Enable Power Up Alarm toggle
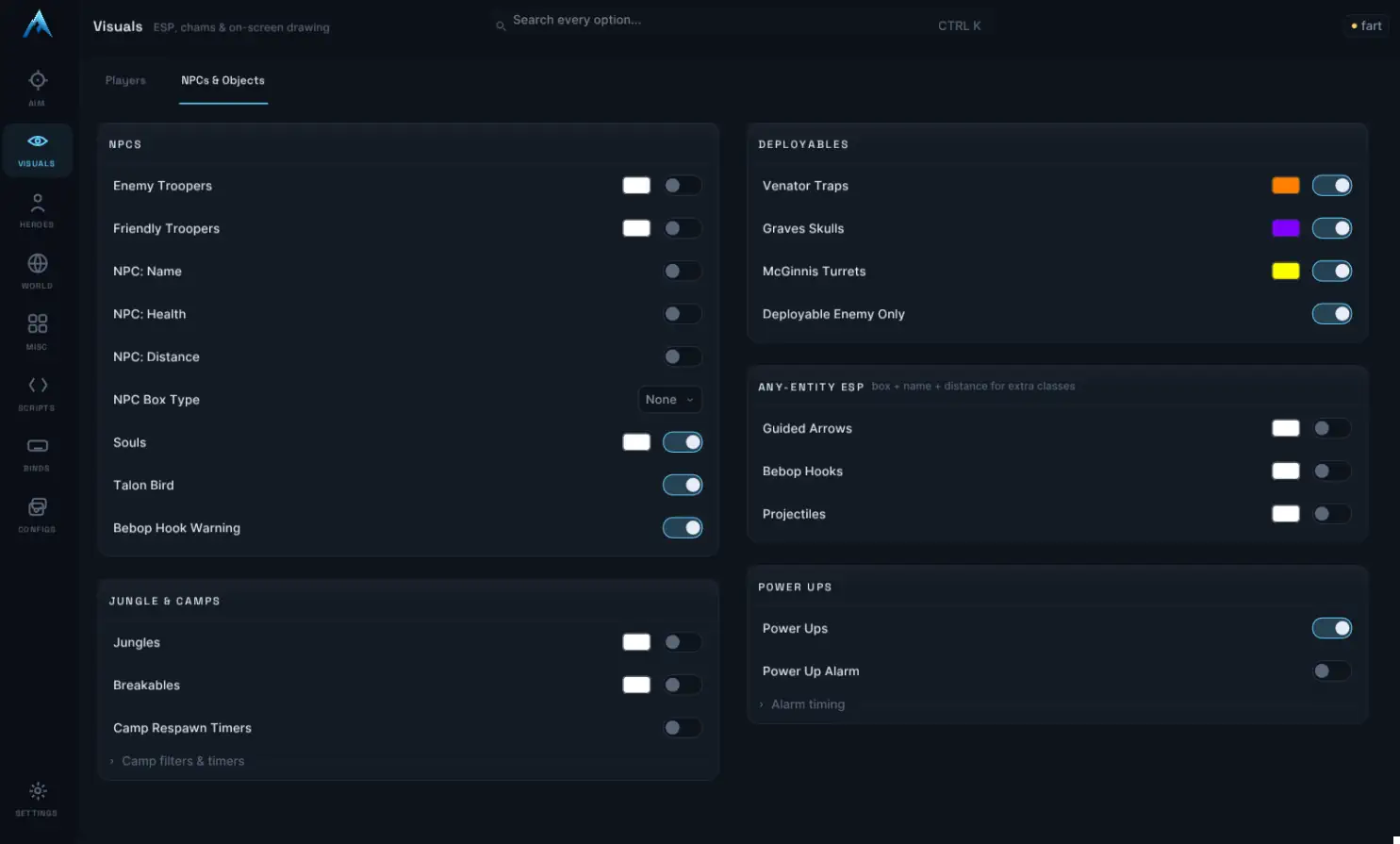The image size is (1400, 844). (1331, 671)
